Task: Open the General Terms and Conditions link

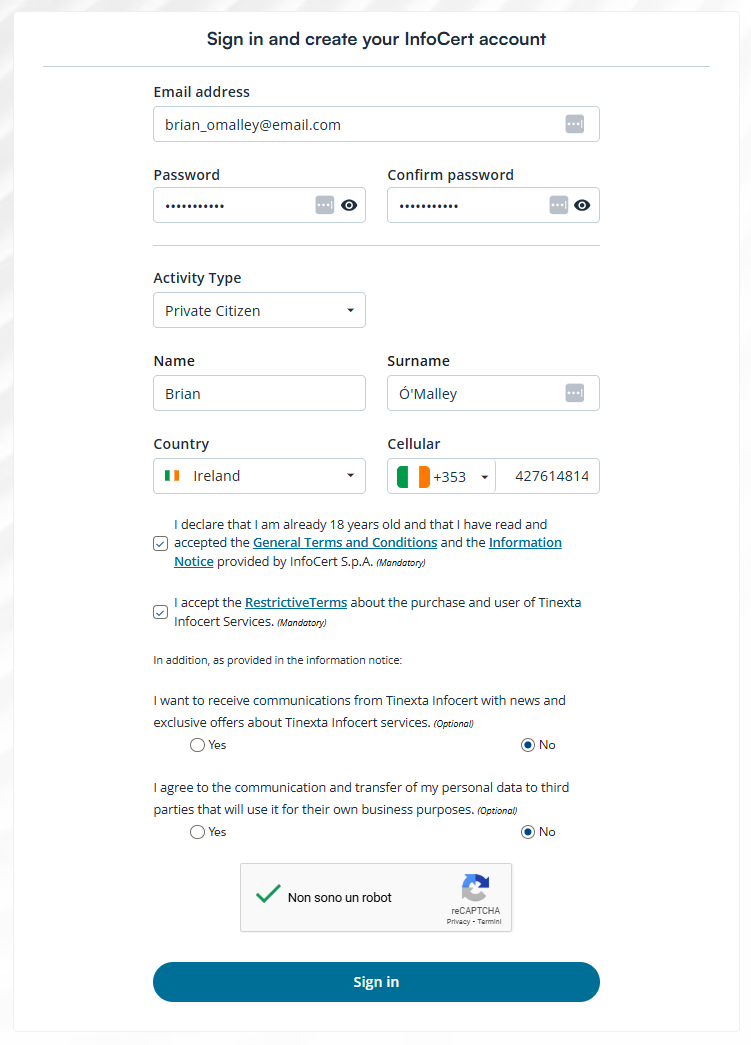Action: coord(345,542)
